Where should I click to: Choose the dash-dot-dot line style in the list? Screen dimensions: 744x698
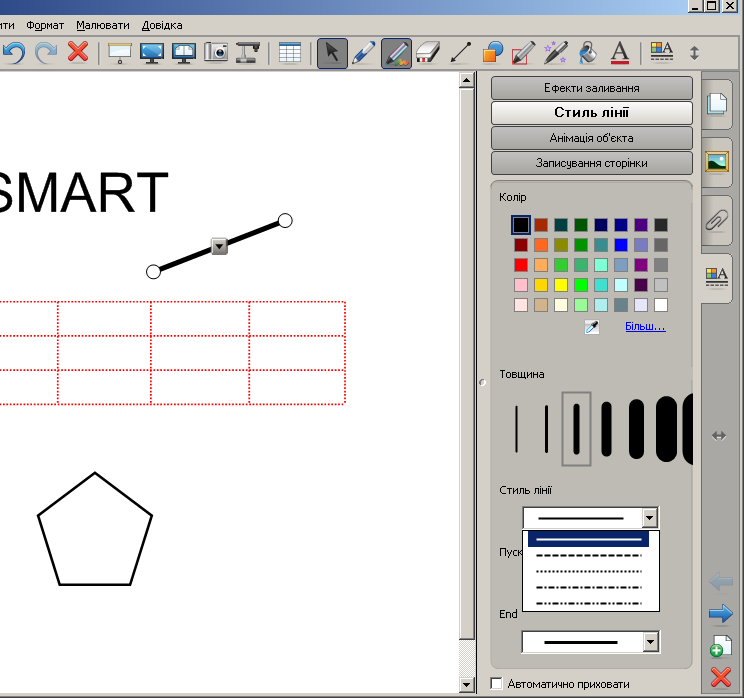point(588,603)
